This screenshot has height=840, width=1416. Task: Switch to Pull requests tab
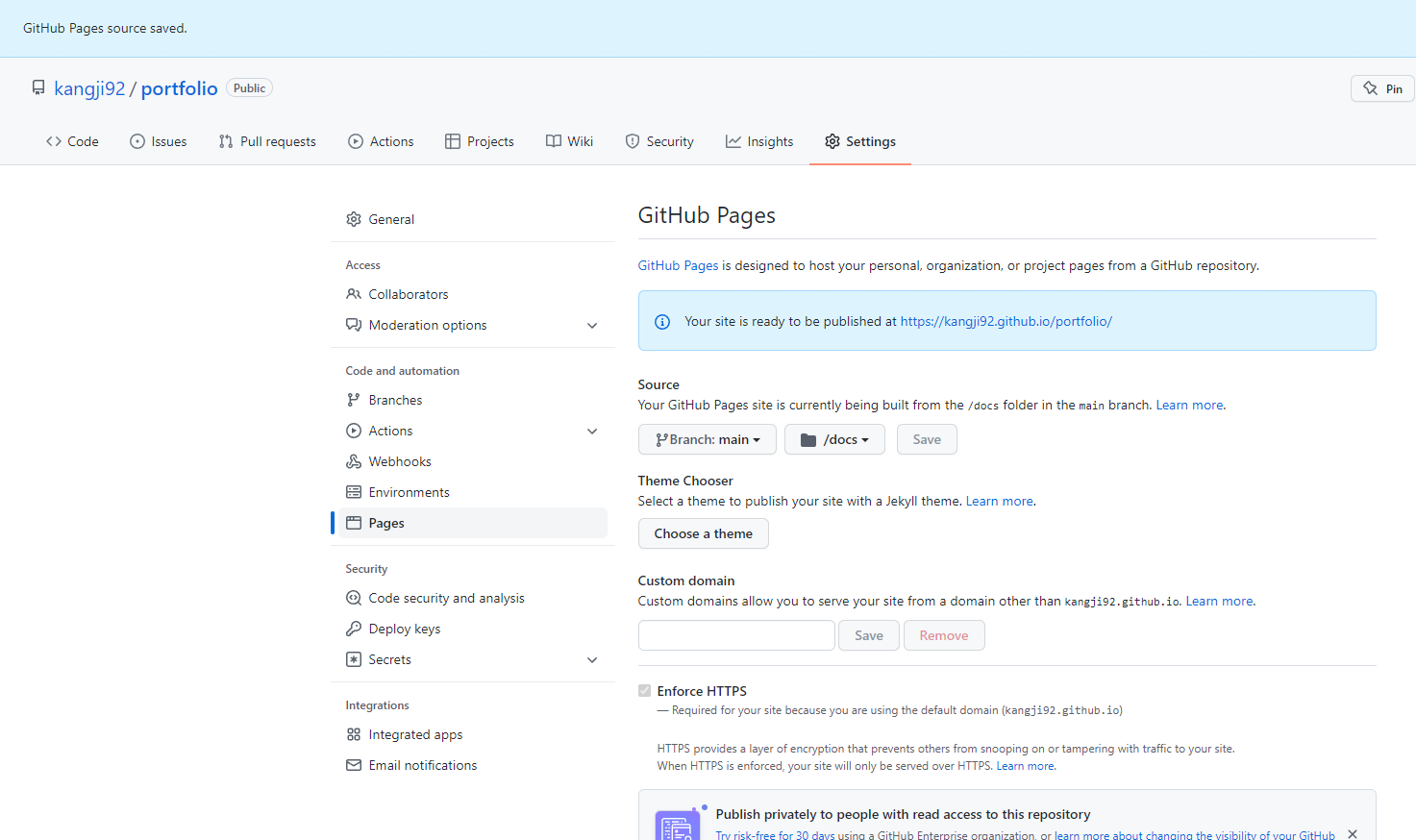point(267,141)
